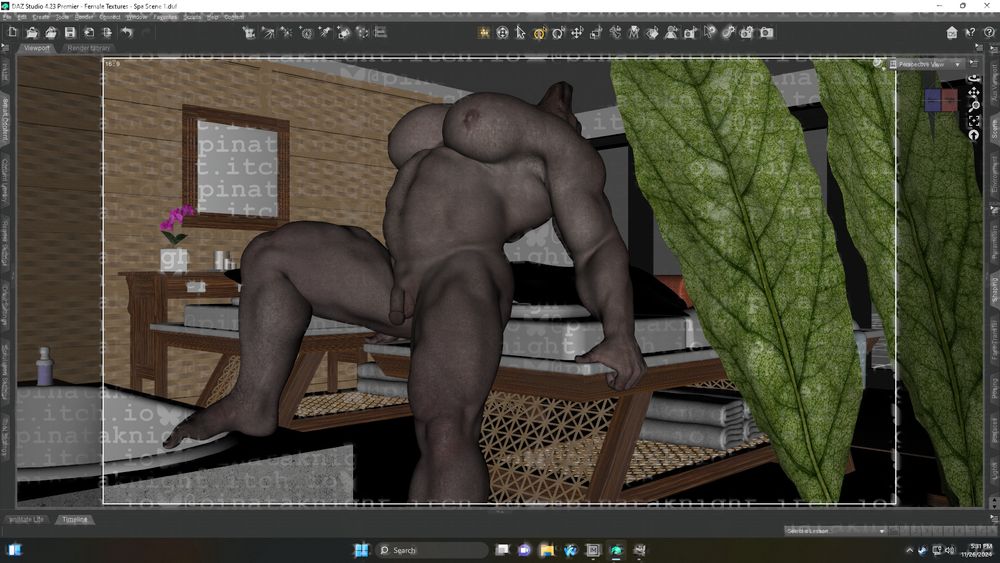1000x563 pixels.
Task: Open the aniMate Lite tab
Action: (26, 520)
